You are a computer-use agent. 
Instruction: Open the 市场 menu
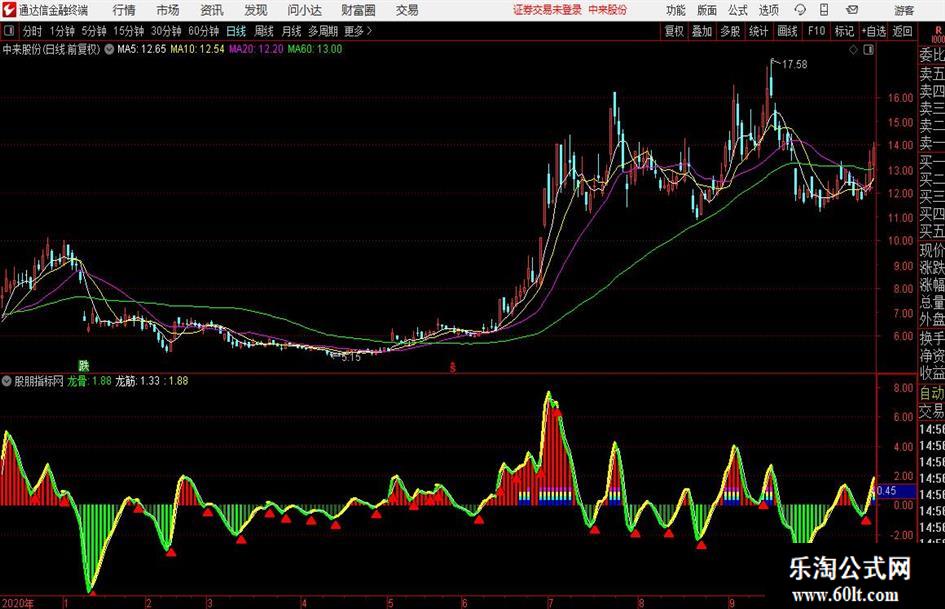pos(168,10)
